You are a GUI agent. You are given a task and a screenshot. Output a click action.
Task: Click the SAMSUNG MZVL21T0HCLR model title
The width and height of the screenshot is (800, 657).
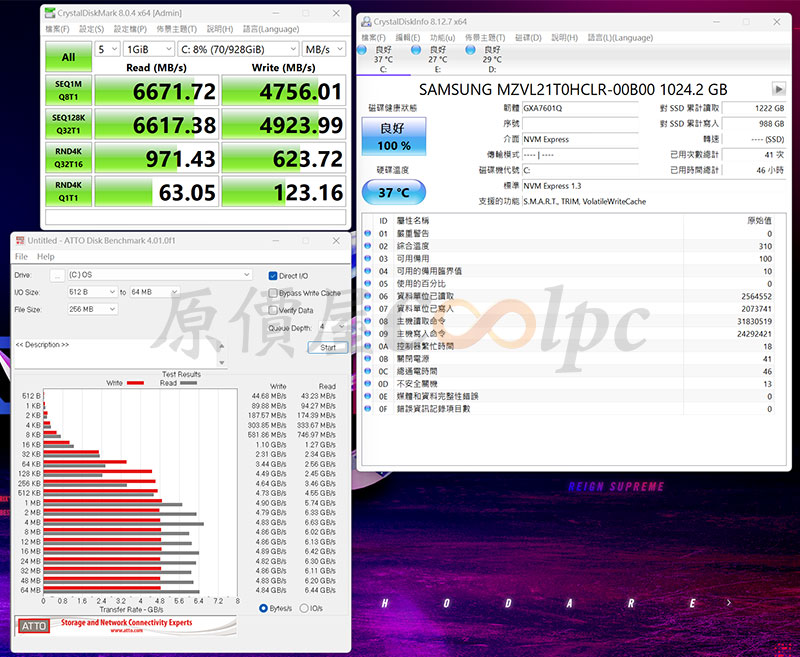pyautogui.click(x=573, y=90)
